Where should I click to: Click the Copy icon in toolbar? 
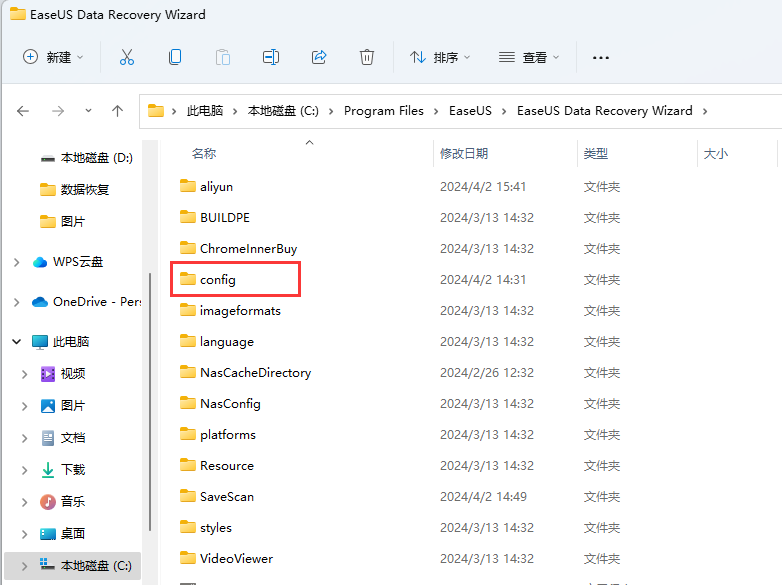(175, 57)
